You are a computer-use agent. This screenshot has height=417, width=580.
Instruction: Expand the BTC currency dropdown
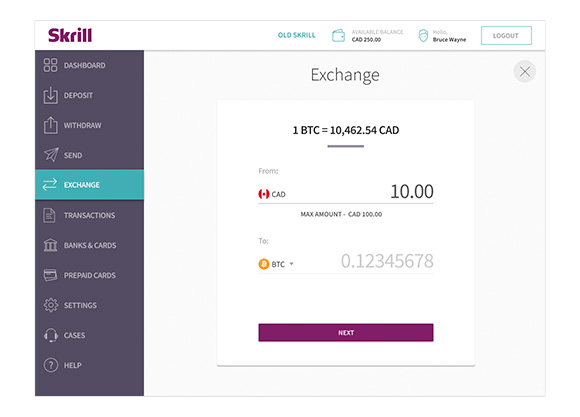[276, 264]
